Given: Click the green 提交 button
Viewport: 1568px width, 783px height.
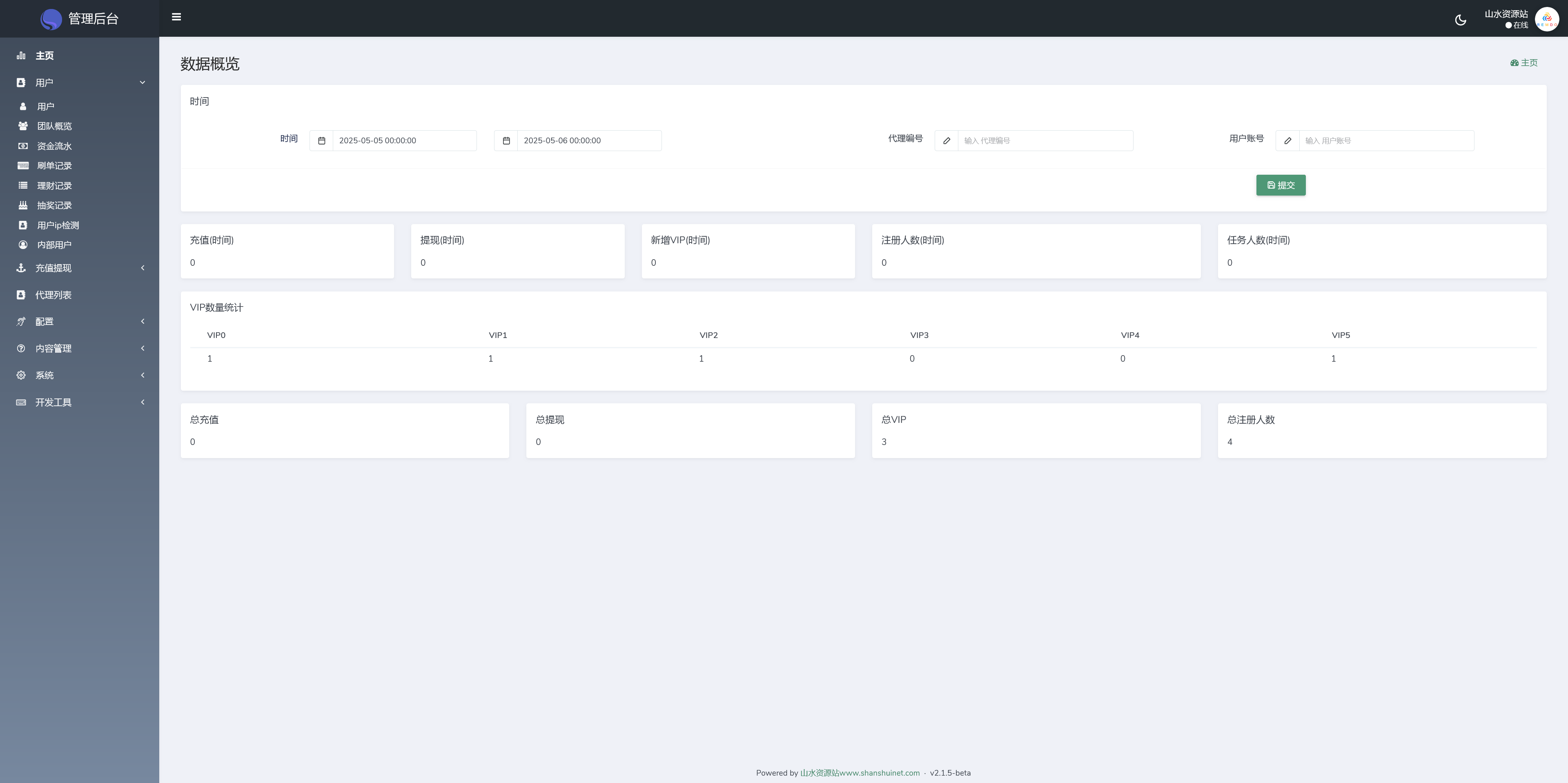Looking at the screenshot, I should [1281, 185].
